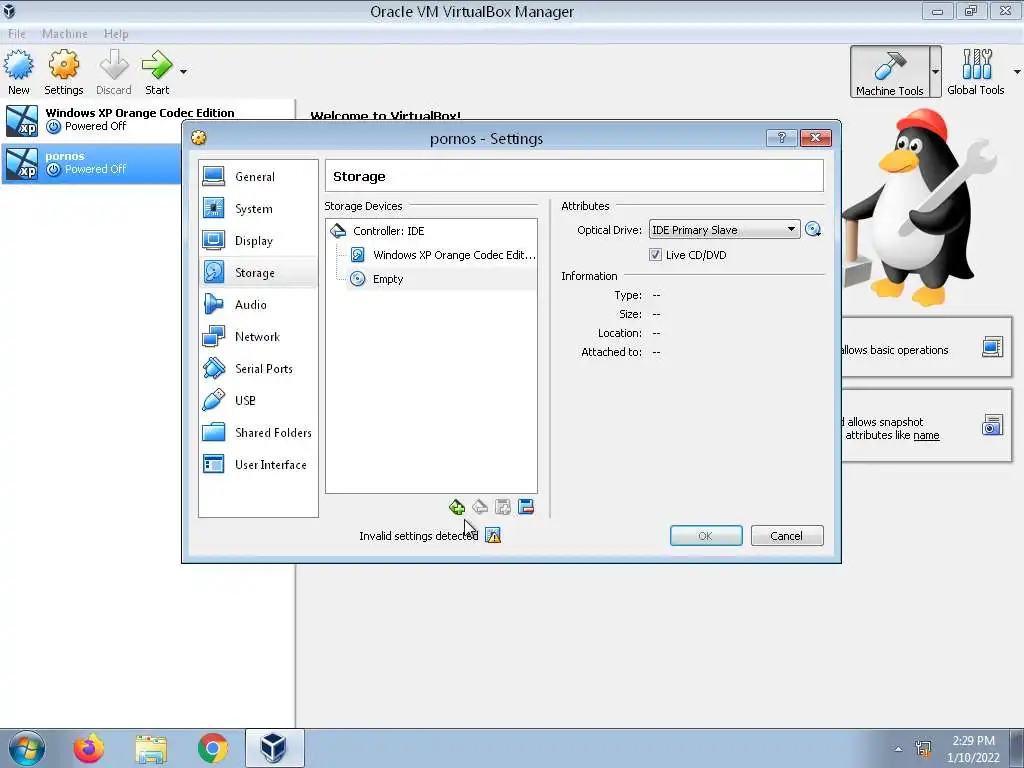Screen dimensions: 1024x768
Task: Show hidden system tray icons
Action: pyautogui.click(x=899, y=749)
